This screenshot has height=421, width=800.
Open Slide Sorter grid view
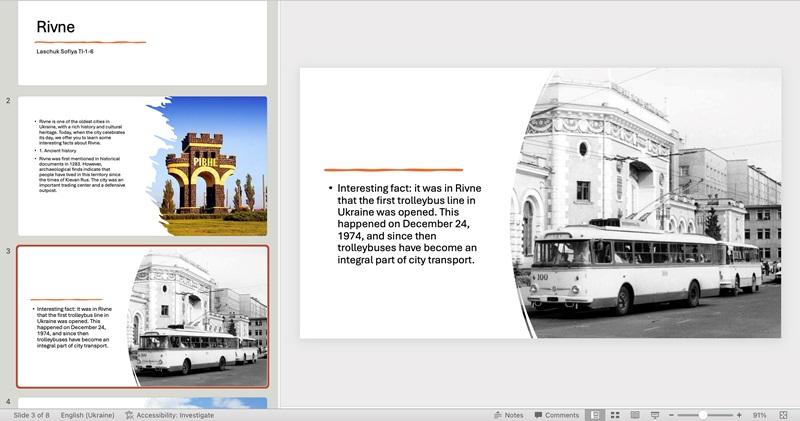coord(614,414)
